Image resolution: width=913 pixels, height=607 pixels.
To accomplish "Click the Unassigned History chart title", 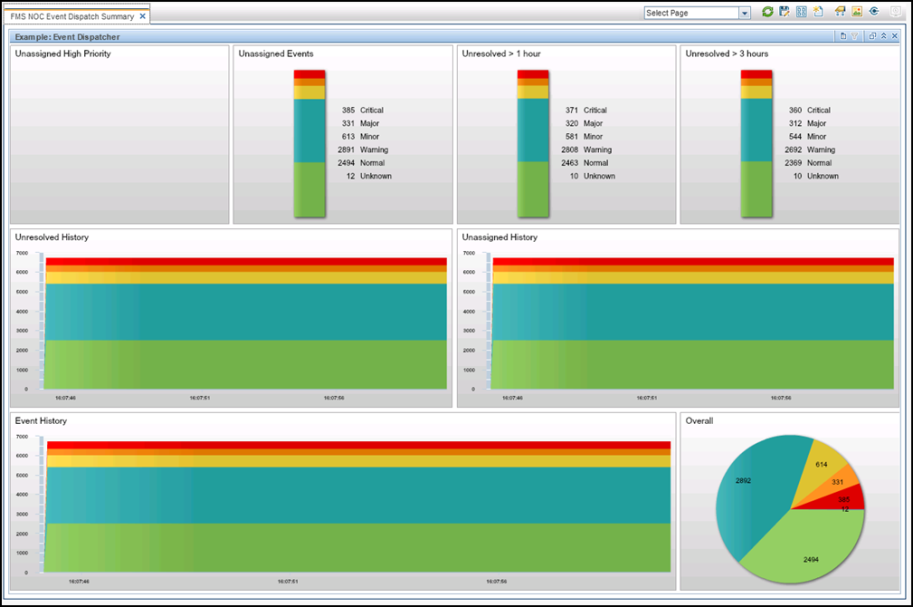I will [500, 237].
